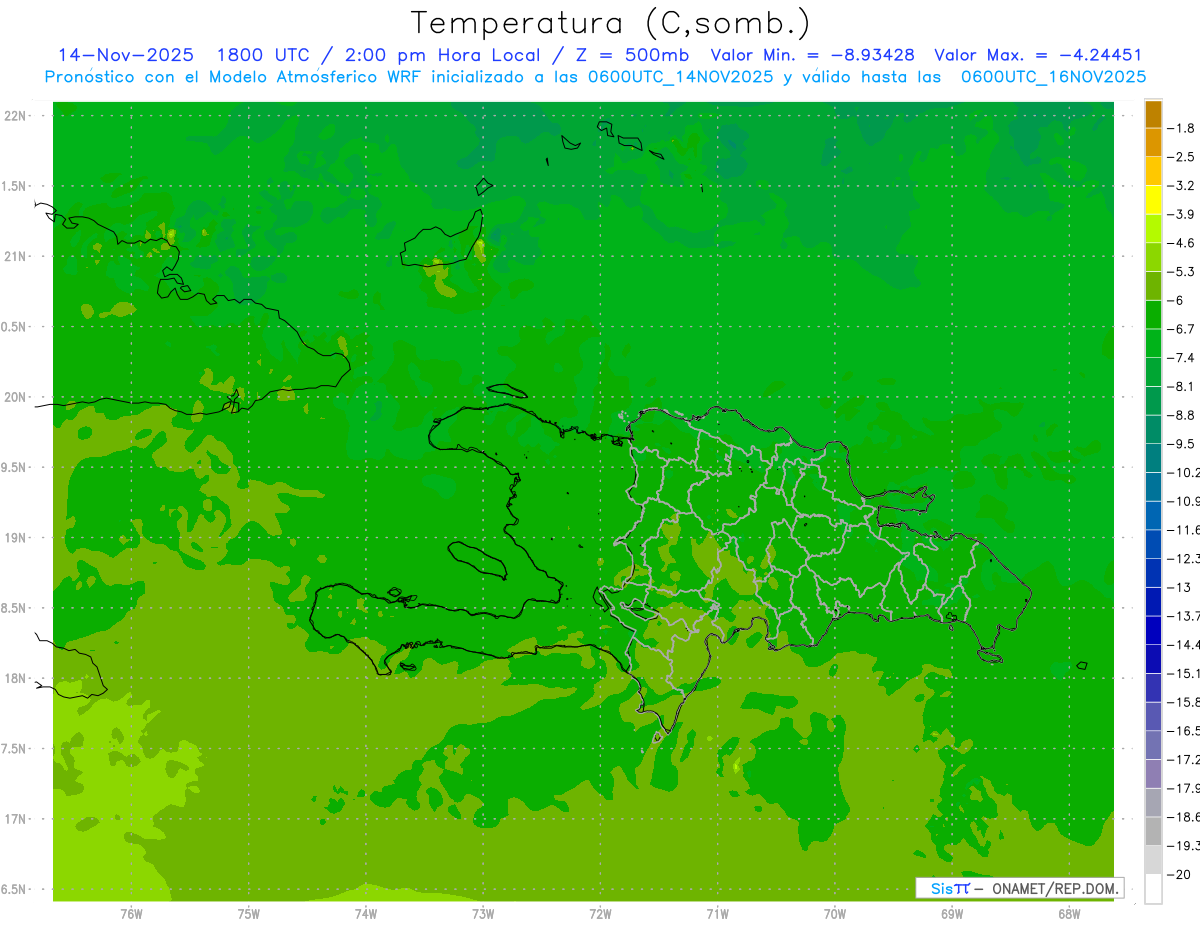Click the '22N' latitude axis label
The image size is (1200, 927).
pos(15,116)
